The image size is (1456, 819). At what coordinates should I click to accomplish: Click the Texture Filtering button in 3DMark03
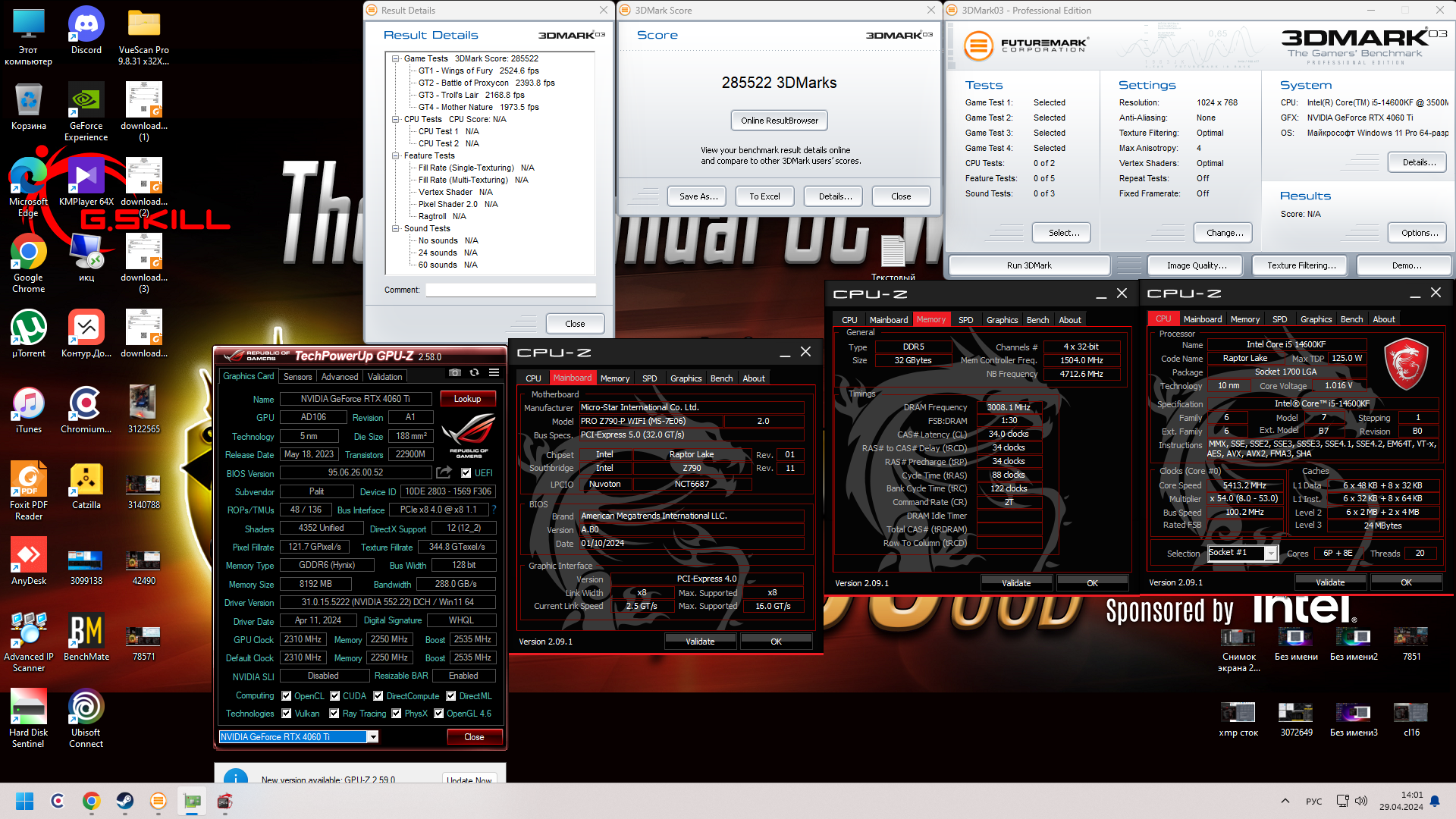coord(1301,265)
